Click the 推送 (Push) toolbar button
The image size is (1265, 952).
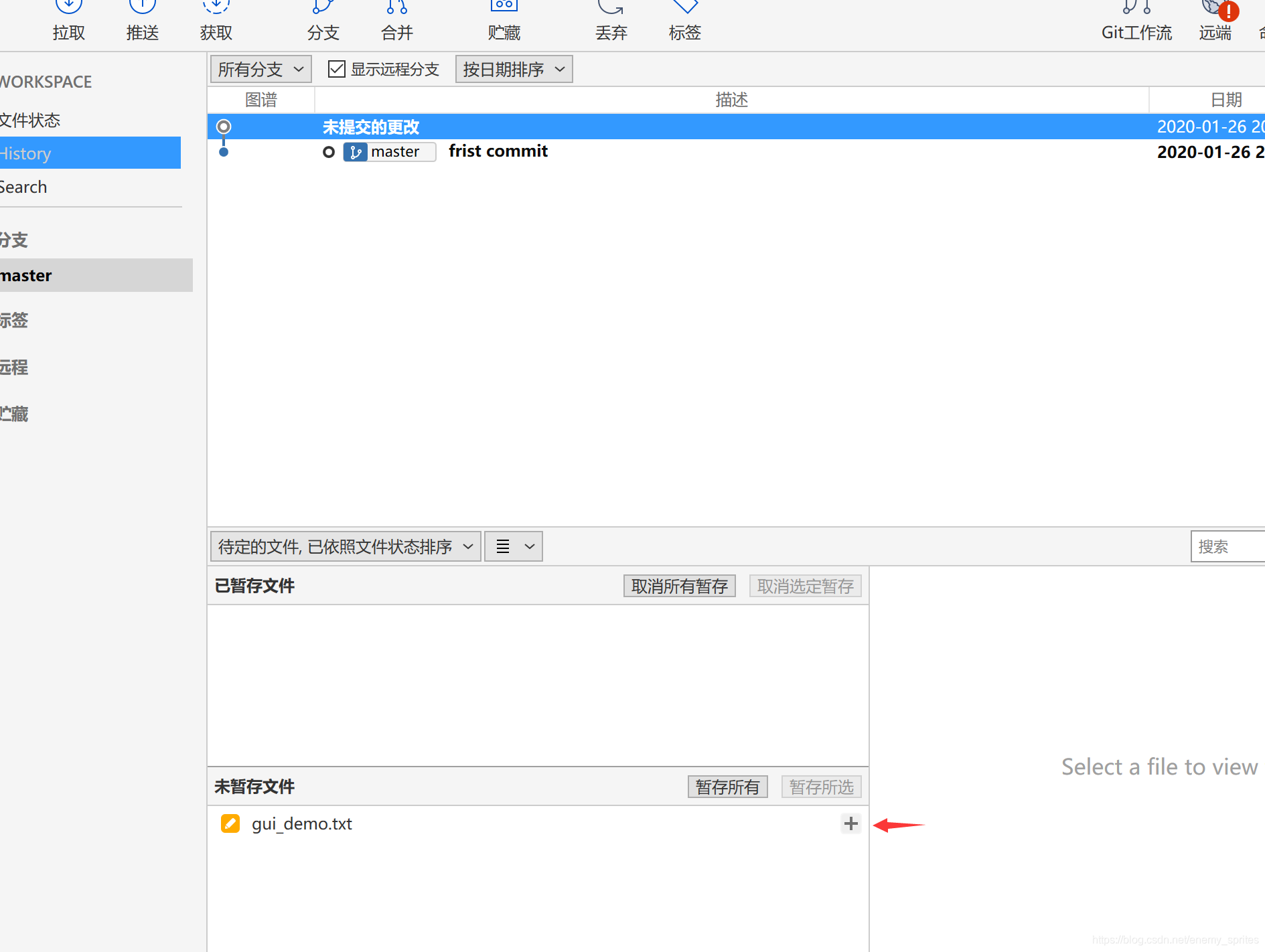(x=142, y=20)
